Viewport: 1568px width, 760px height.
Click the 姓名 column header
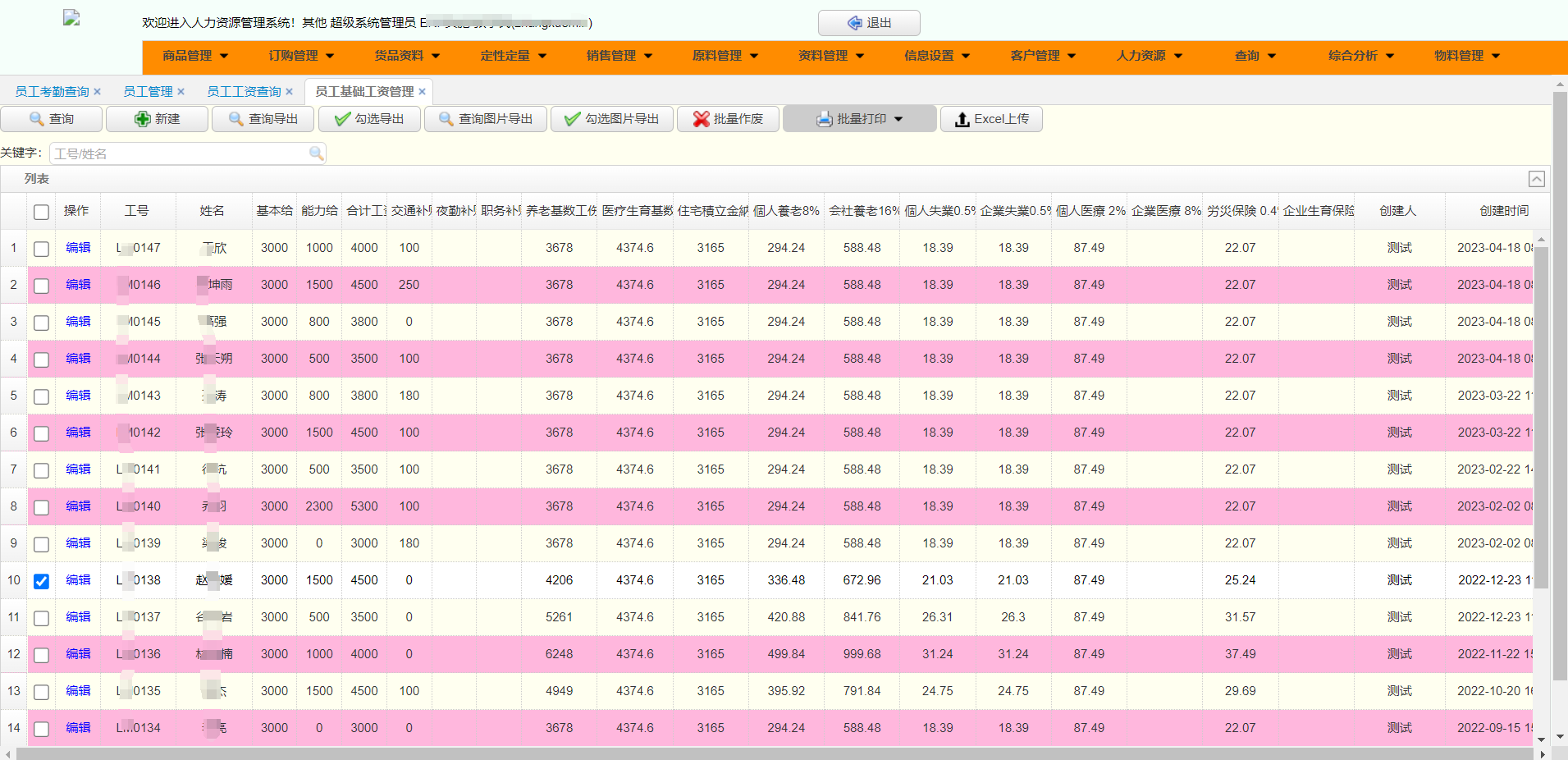coord(213,211)
